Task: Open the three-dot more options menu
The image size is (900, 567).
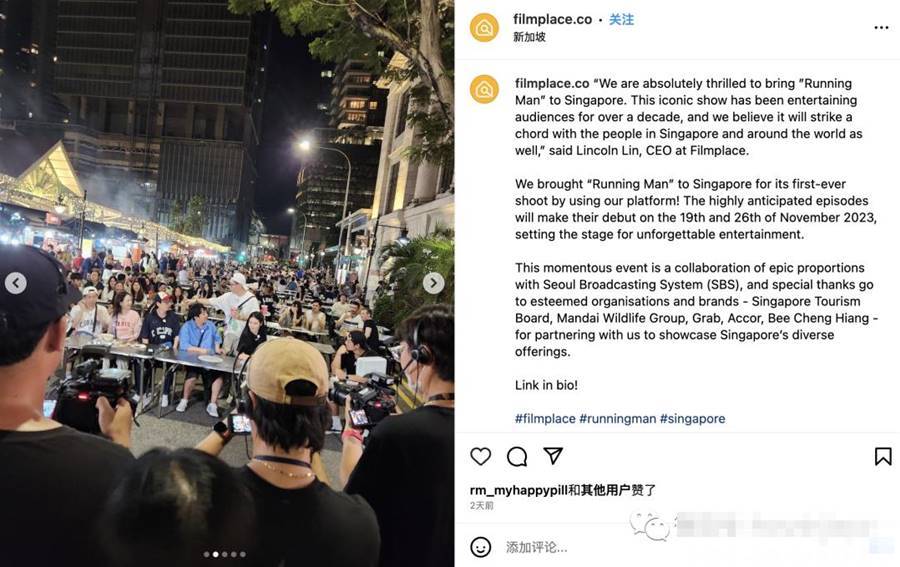Action: [881, 28]
